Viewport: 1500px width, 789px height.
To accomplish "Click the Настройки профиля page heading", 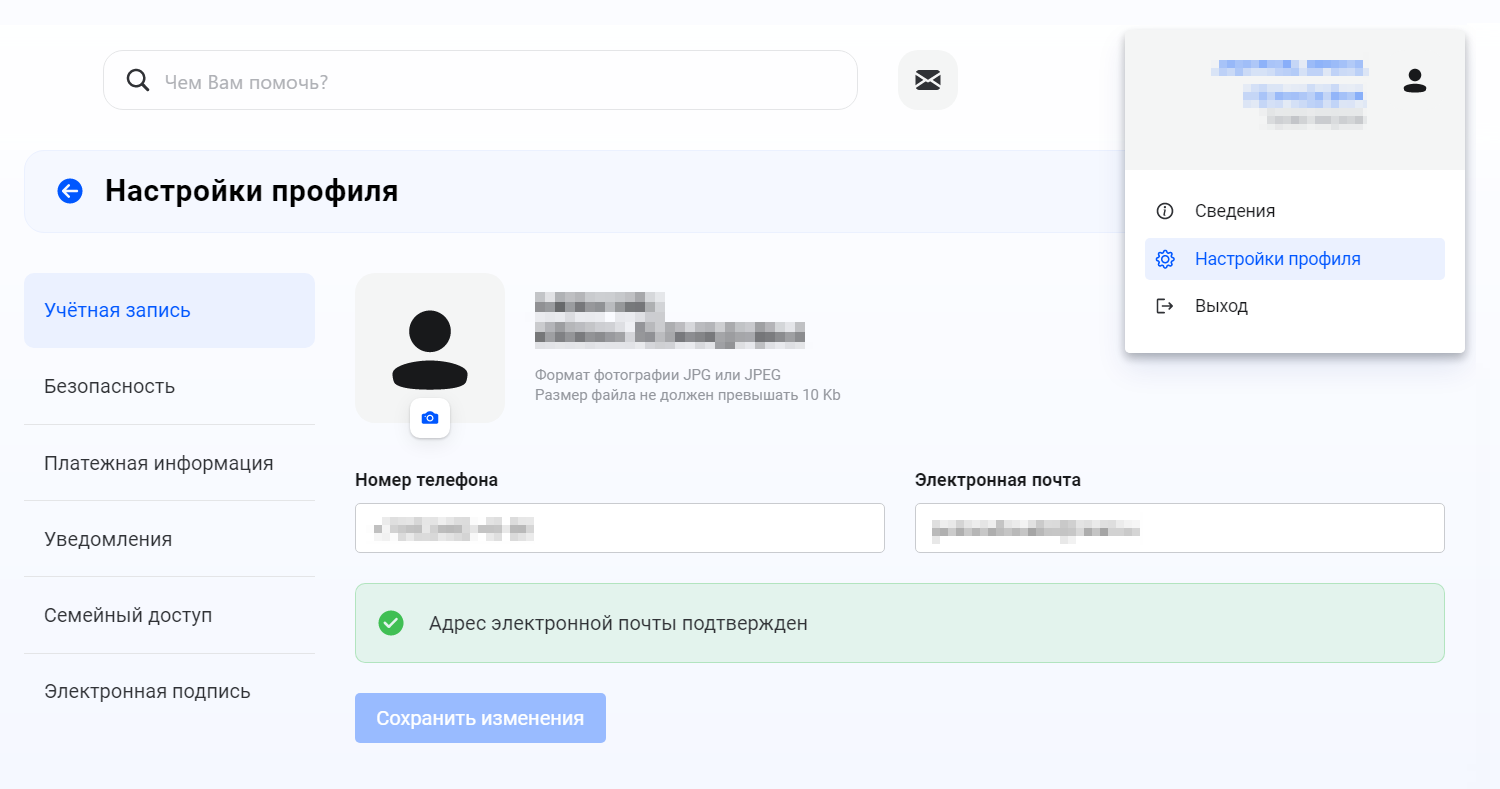I will 252,191.
